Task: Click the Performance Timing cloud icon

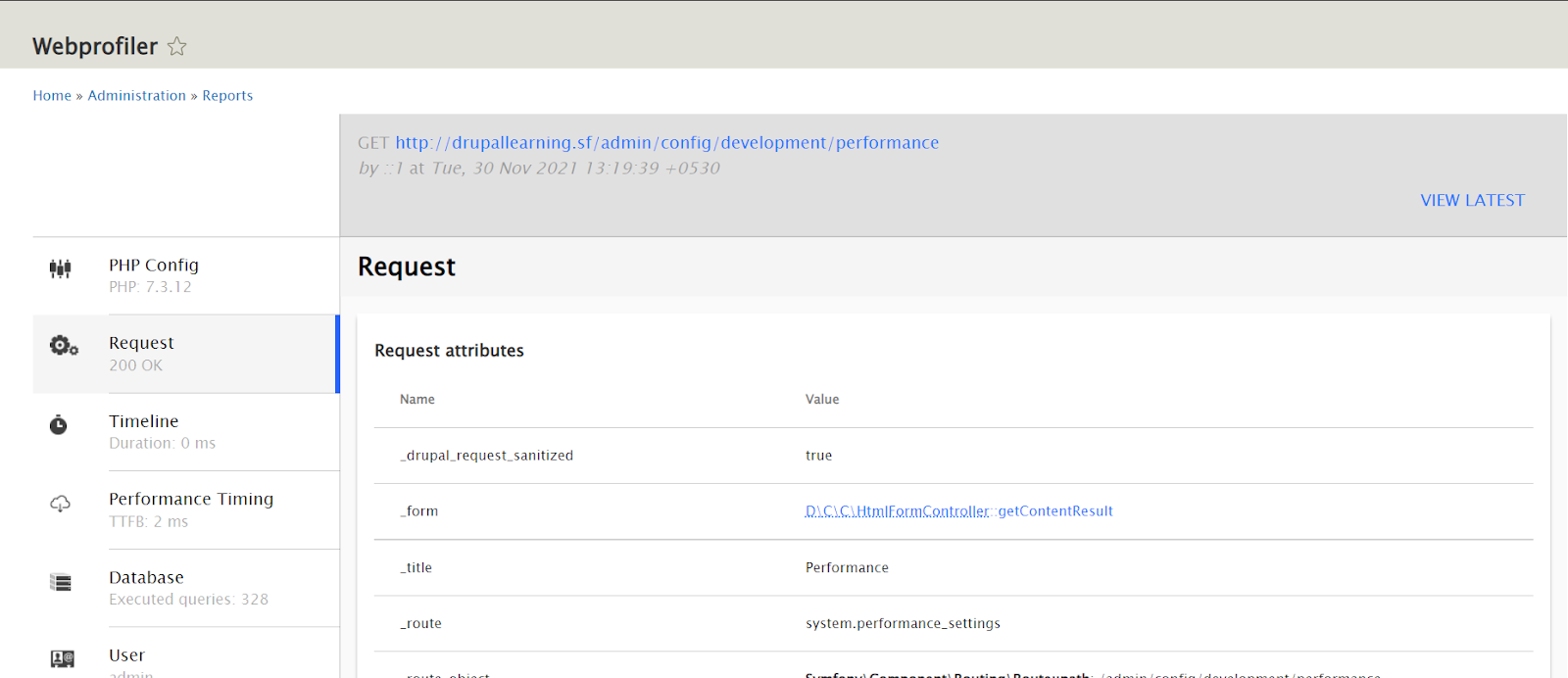Action: [x=61, y=504]
